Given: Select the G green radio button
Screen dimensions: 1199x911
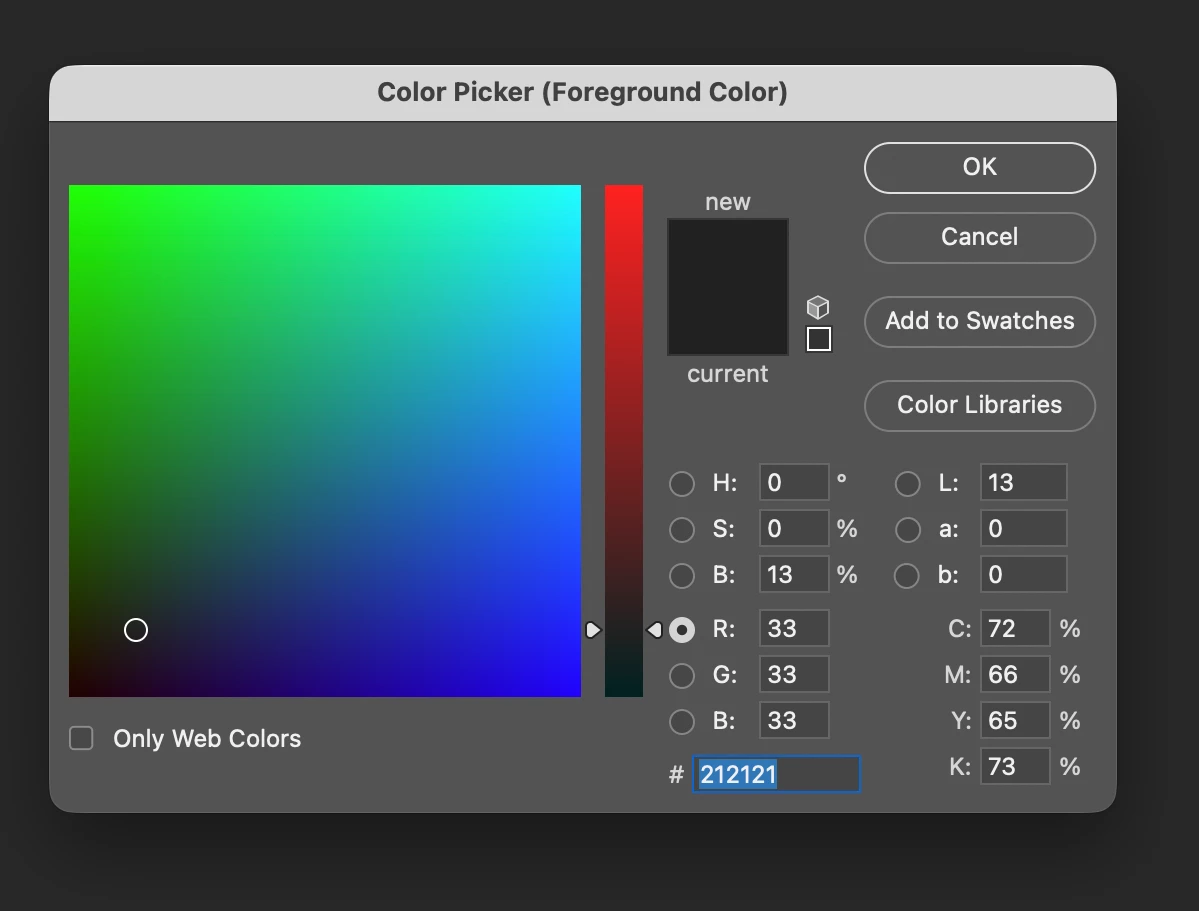Looking at the screenshot, I should (x=681, y=675).
